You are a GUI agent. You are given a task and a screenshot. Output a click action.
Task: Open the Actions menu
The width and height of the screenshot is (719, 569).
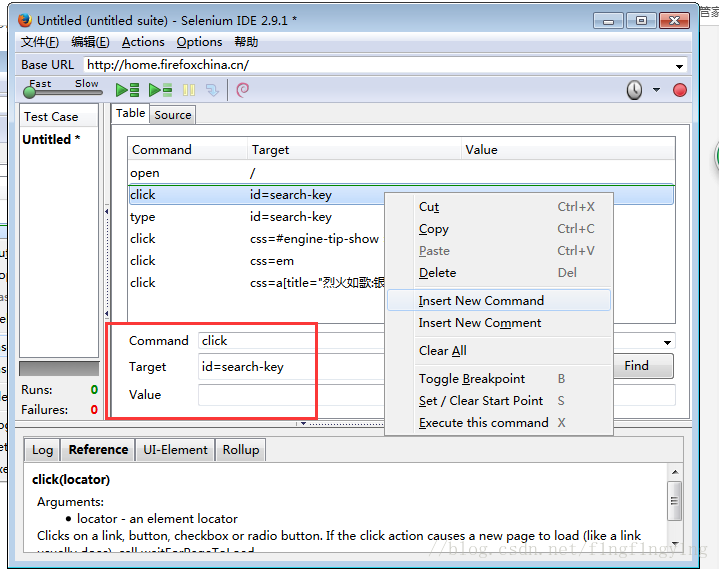click(143, 42)
